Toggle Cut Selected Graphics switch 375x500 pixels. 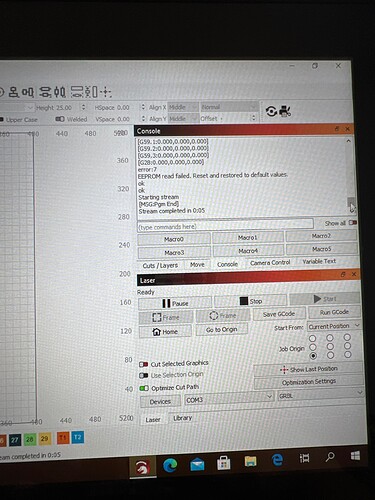point(144,364)
